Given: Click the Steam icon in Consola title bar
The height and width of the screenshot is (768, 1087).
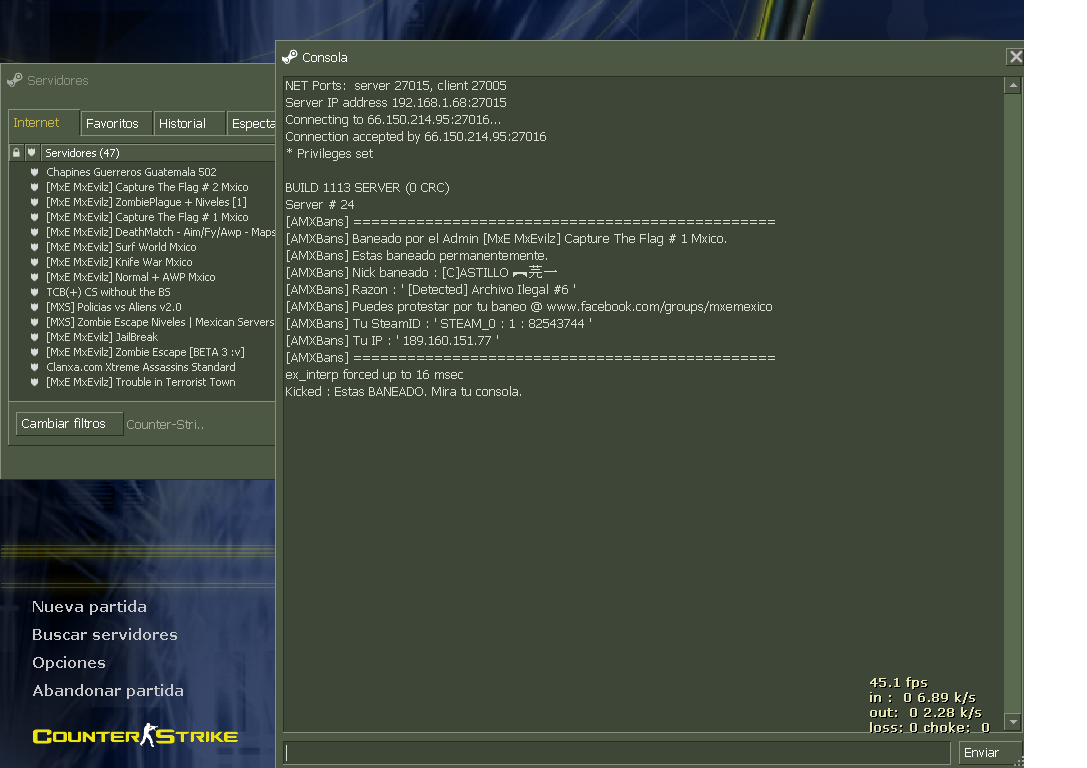Looking at the screenshot, I should (290, 57).
